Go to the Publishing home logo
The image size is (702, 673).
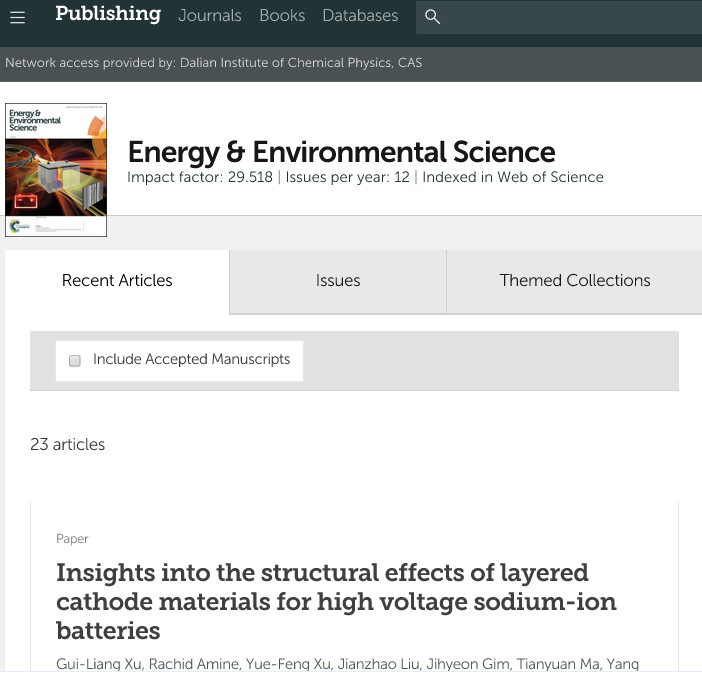(x=108, y=14)
